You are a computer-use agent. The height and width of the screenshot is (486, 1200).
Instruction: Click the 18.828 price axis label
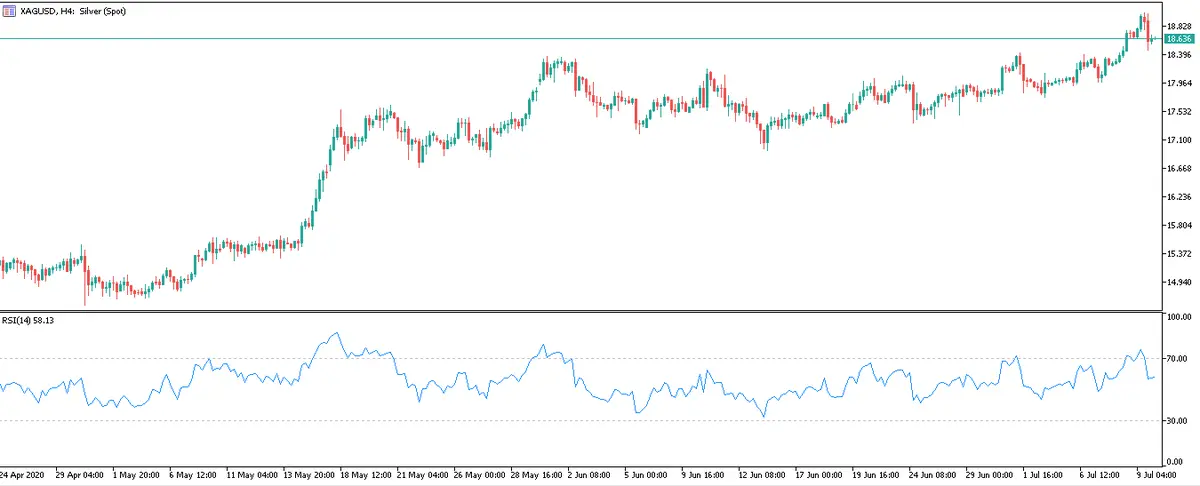click(x=1180, y=27)
